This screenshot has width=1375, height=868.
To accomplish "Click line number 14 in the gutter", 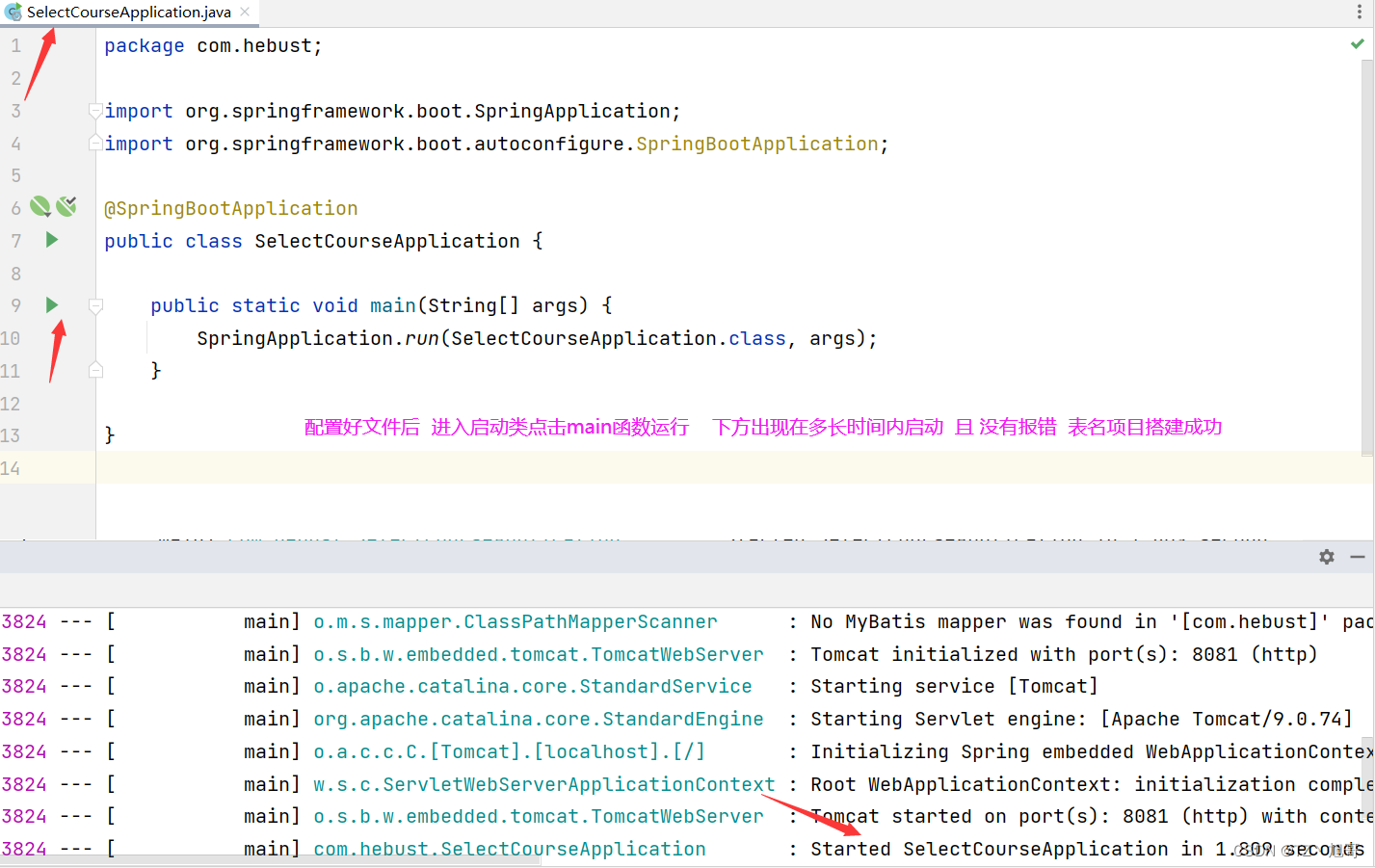I will [11, 468].
